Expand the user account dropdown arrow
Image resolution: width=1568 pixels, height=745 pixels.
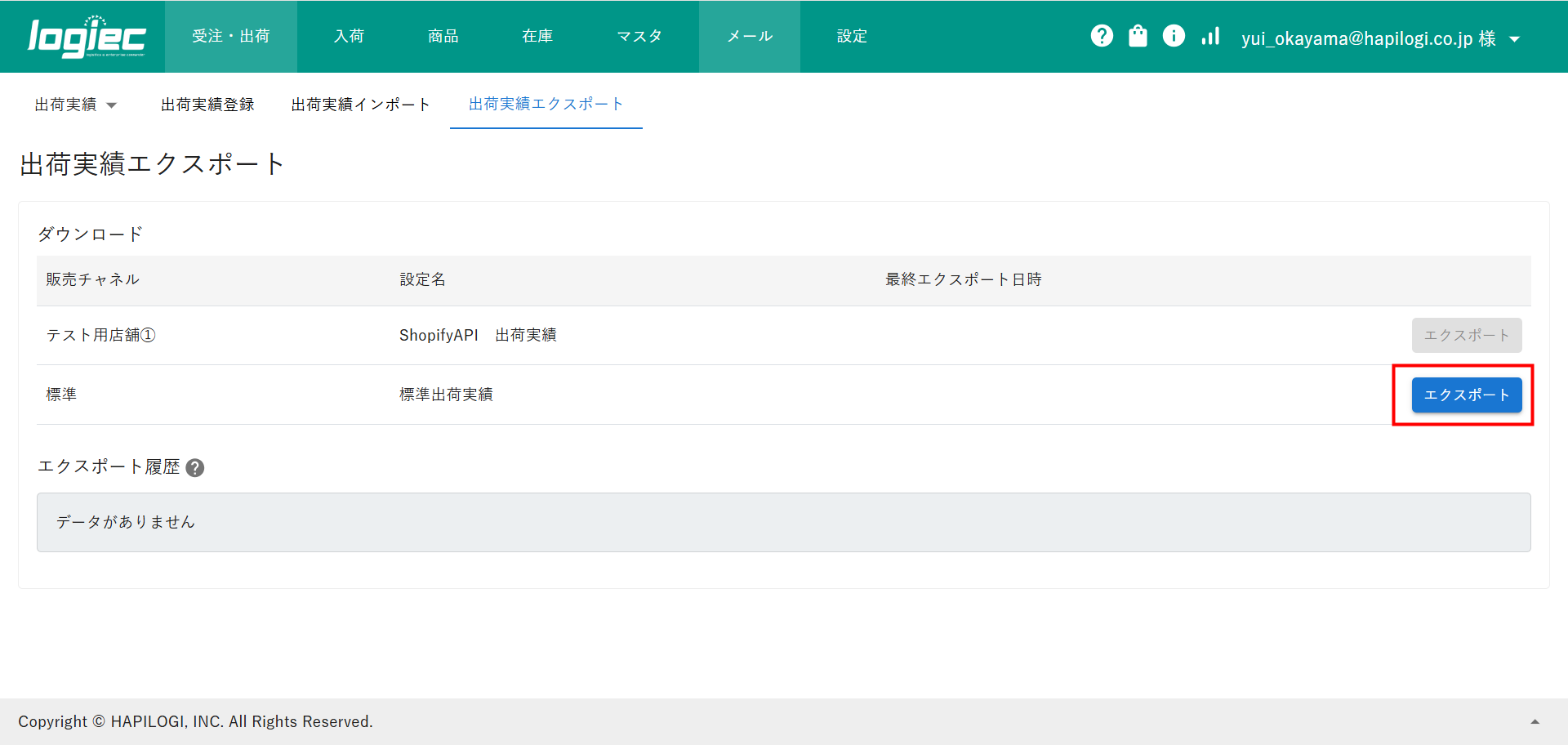(1515, 39)
